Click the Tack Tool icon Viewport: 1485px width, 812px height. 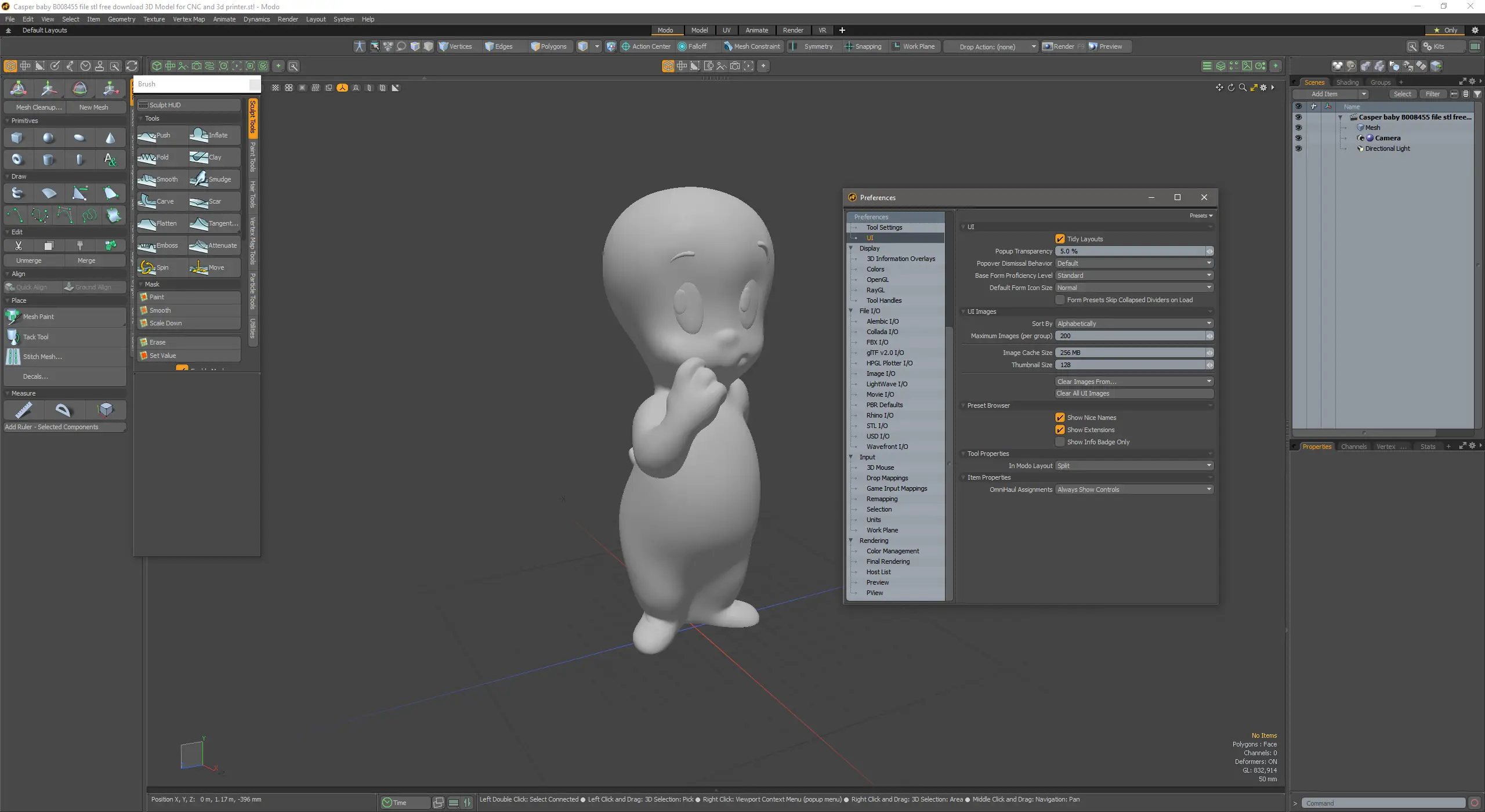coord(13,337)
